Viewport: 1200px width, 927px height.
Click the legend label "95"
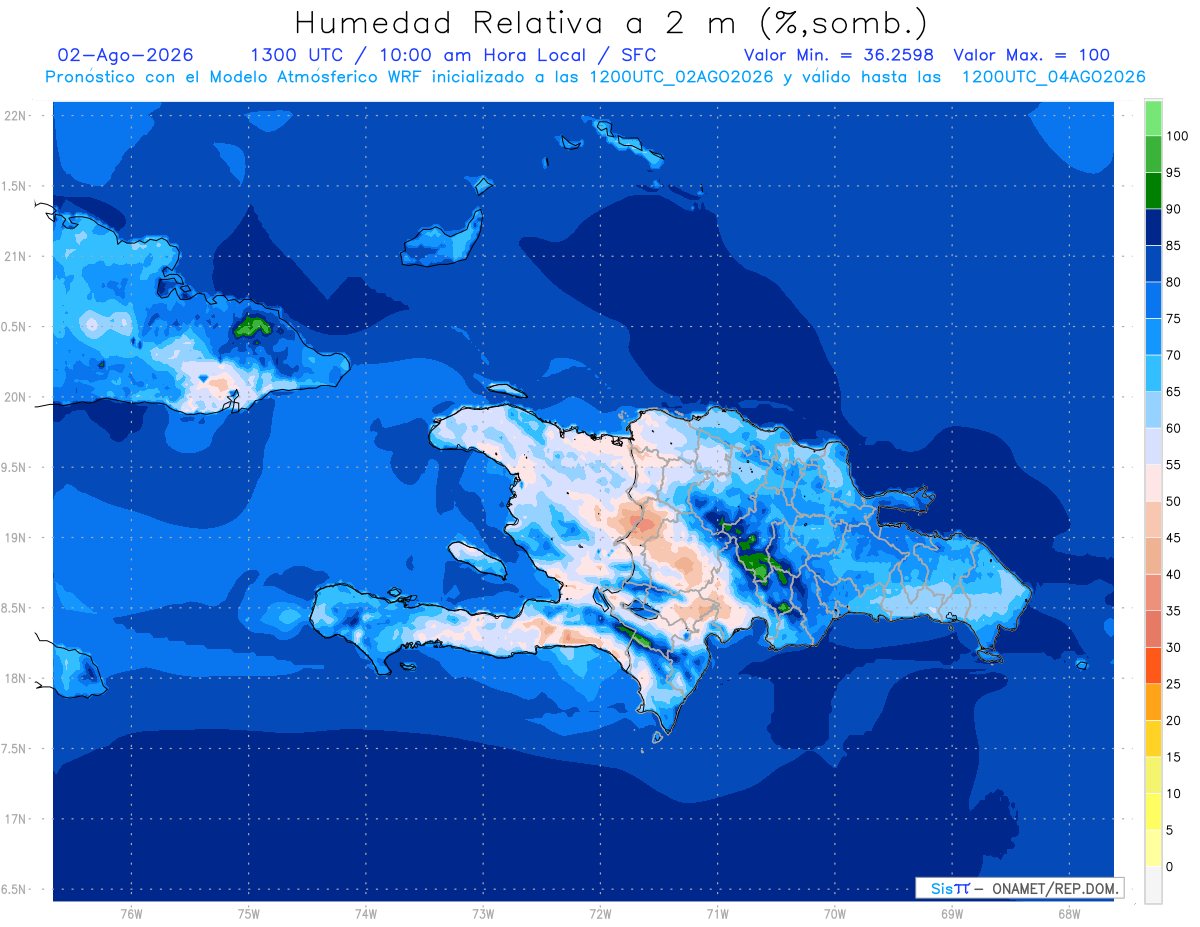tap(1173, 173)
